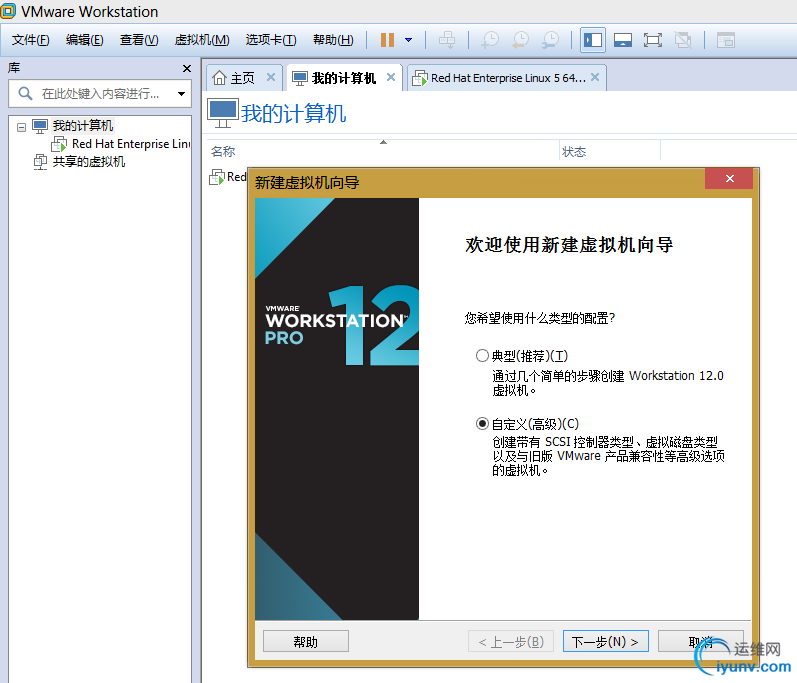Click the VMware Workstation title bar logo
The height and width of the screenshot is (683, 797).
[x=8, y=11]
